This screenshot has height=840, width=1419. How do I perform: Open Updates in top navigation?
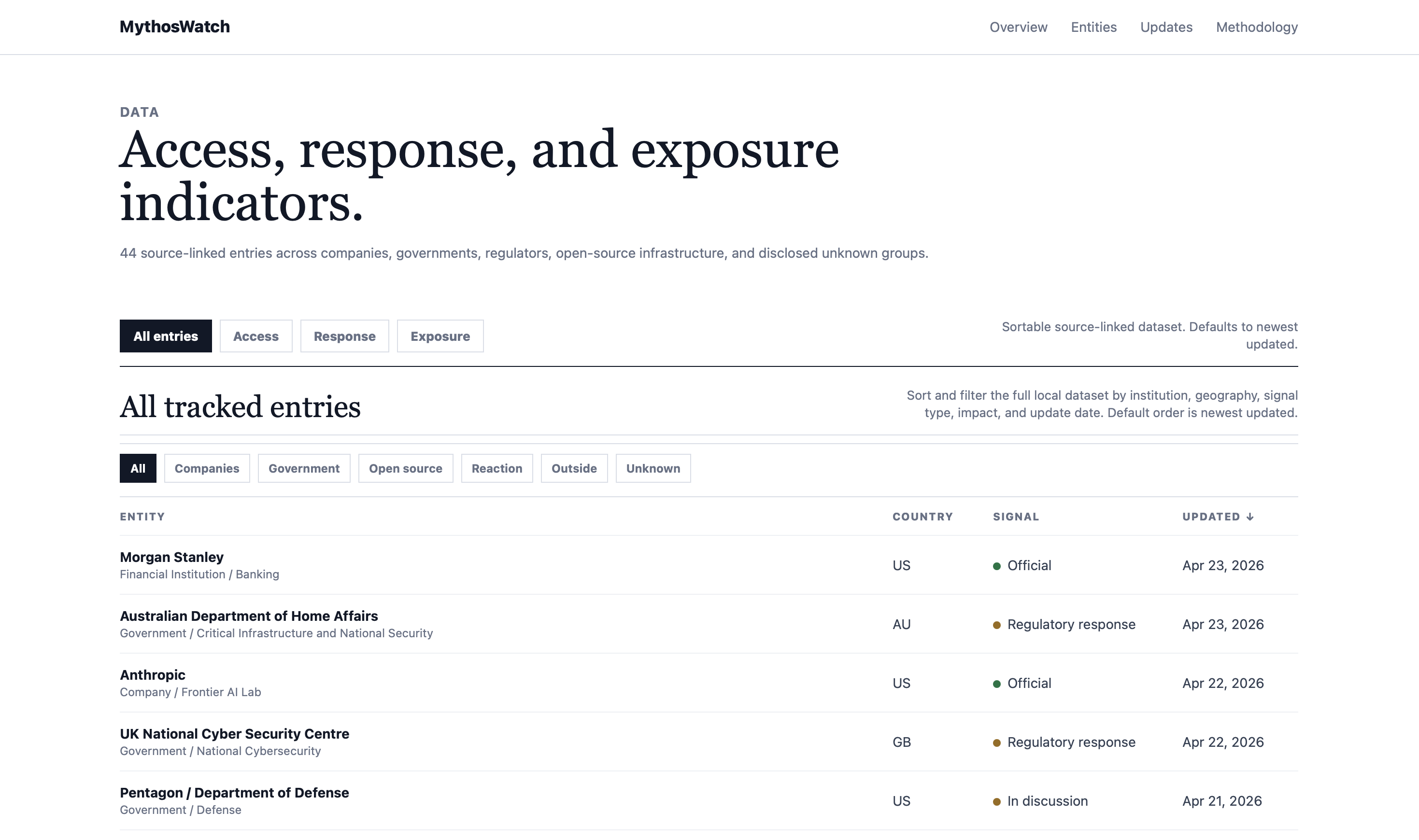(1166, 27)
